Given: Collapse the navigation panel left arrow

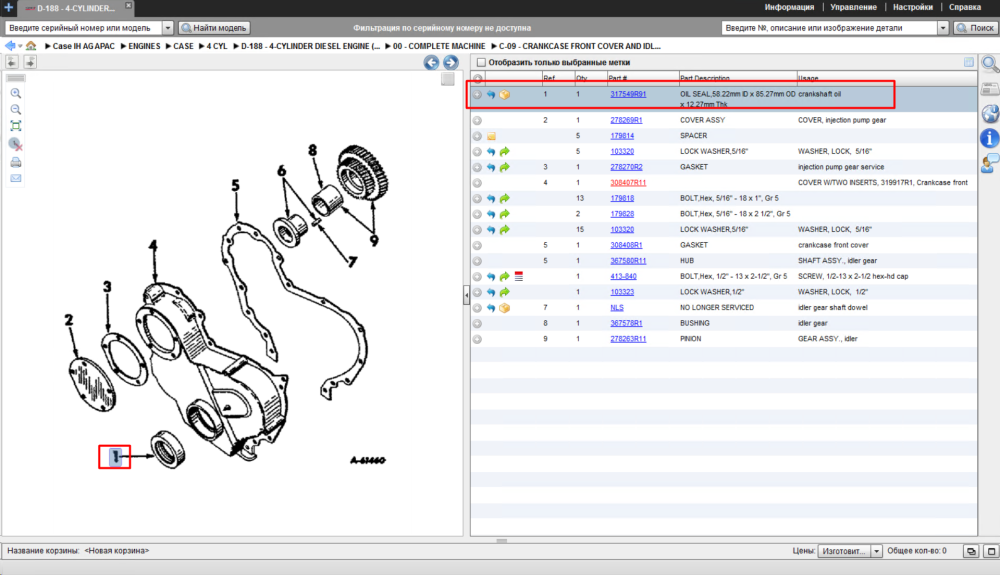Looking at the screenshot, I should pos(12,62).
